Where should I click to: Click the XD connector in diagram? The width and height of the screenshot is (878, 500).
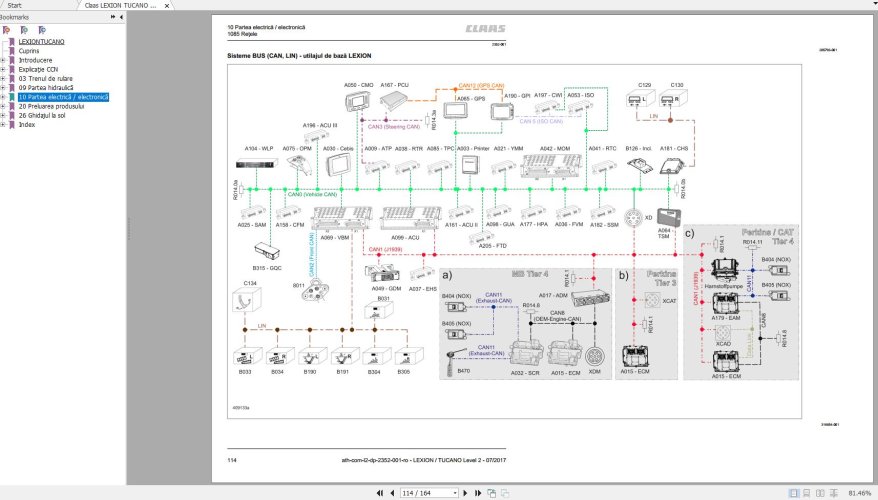(x=633, y=218)
